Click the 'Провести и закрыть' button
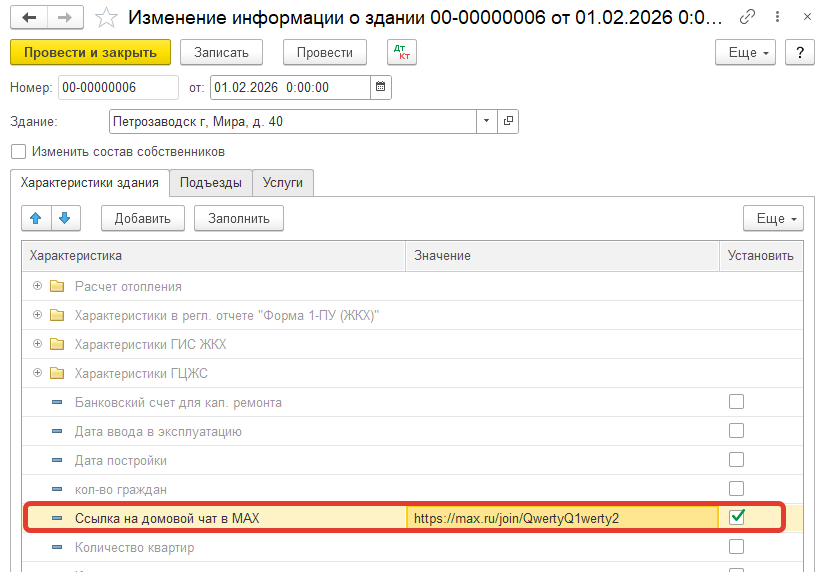Viewport: 822px width, 572px height. tap(90, 53)
